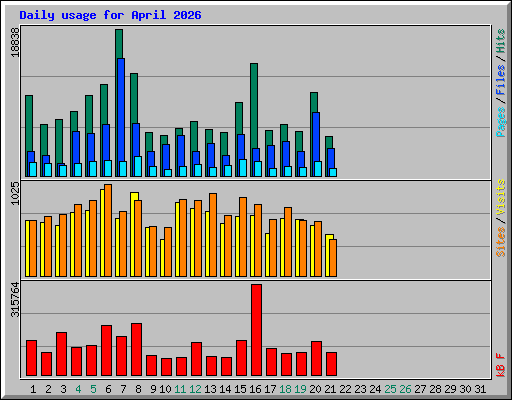
Task: Select day label 23 on the x-axis
Action: [360, 389]
